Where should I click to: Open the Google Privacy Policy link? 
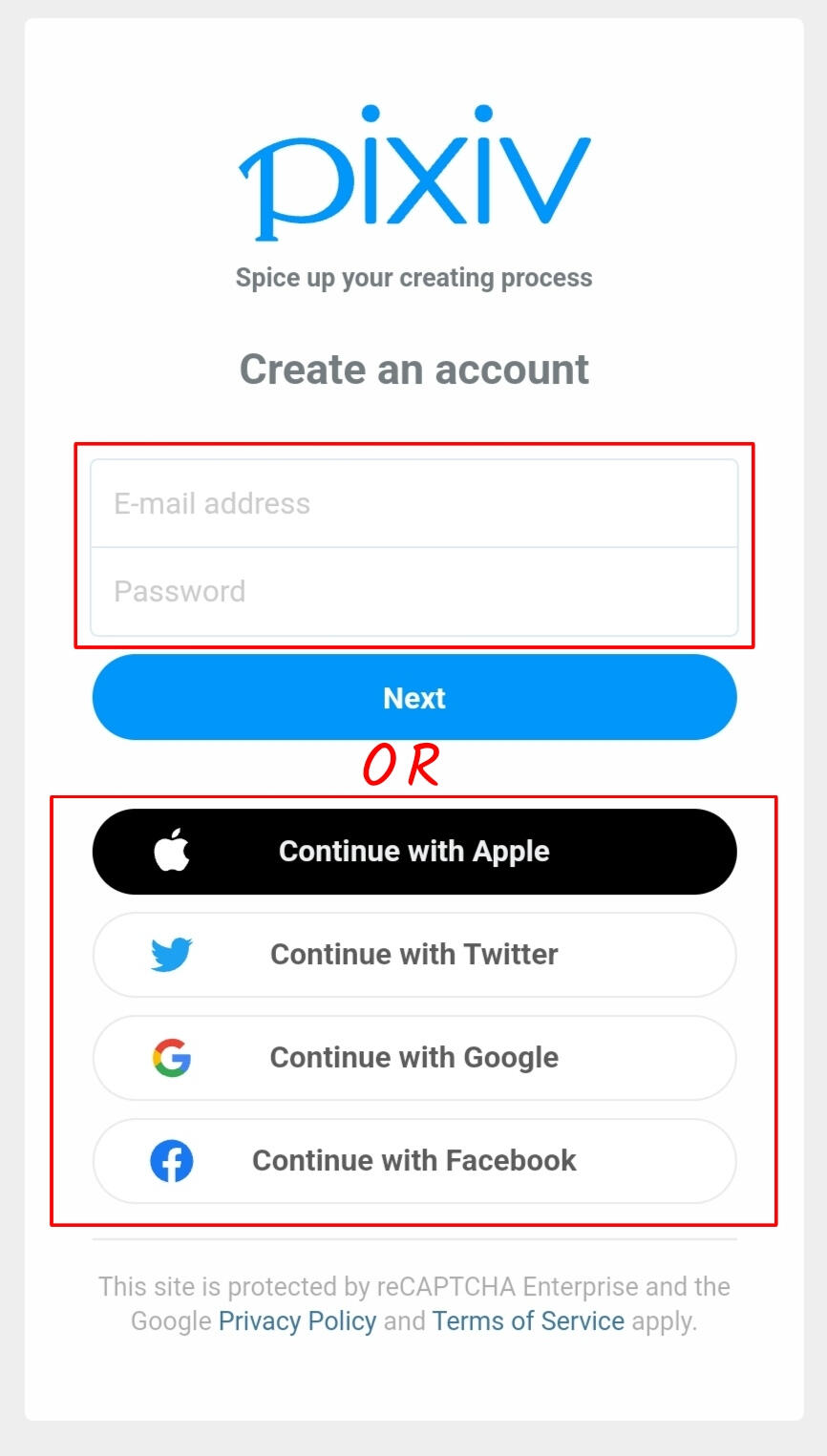point(297,1321)
